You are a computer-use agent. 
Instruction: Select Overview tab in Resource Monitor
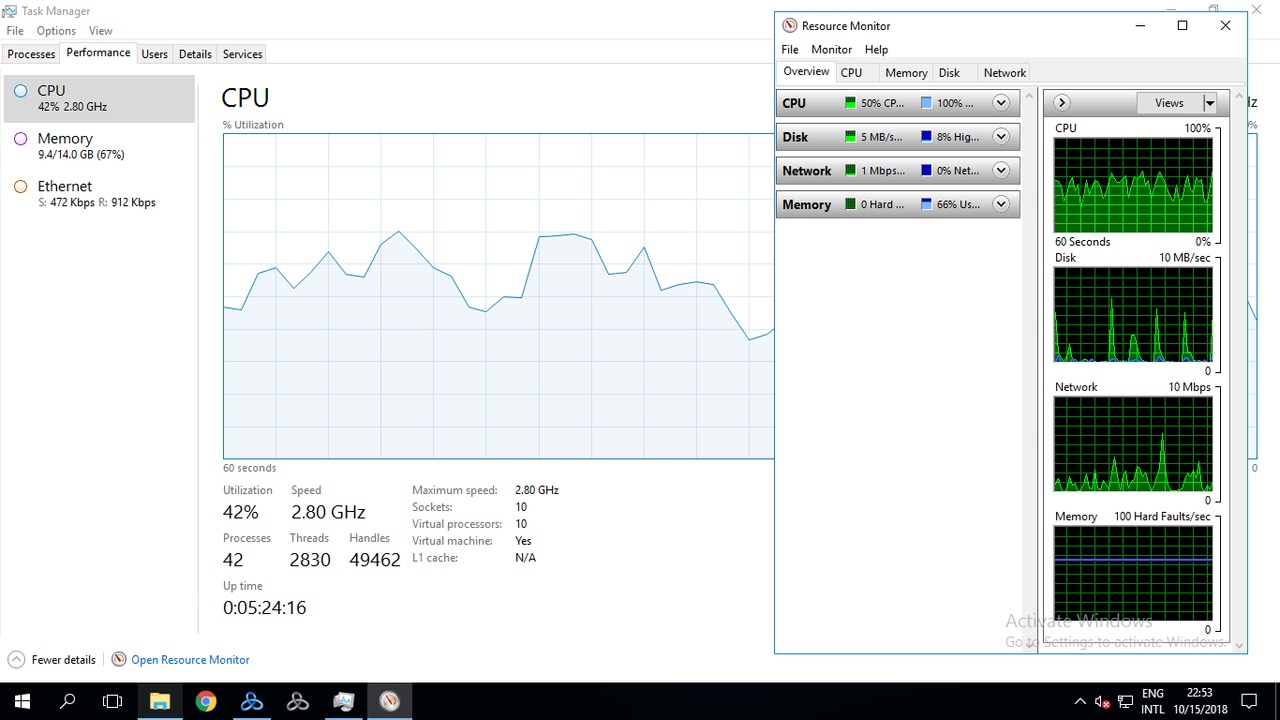[x=806, y=72]
